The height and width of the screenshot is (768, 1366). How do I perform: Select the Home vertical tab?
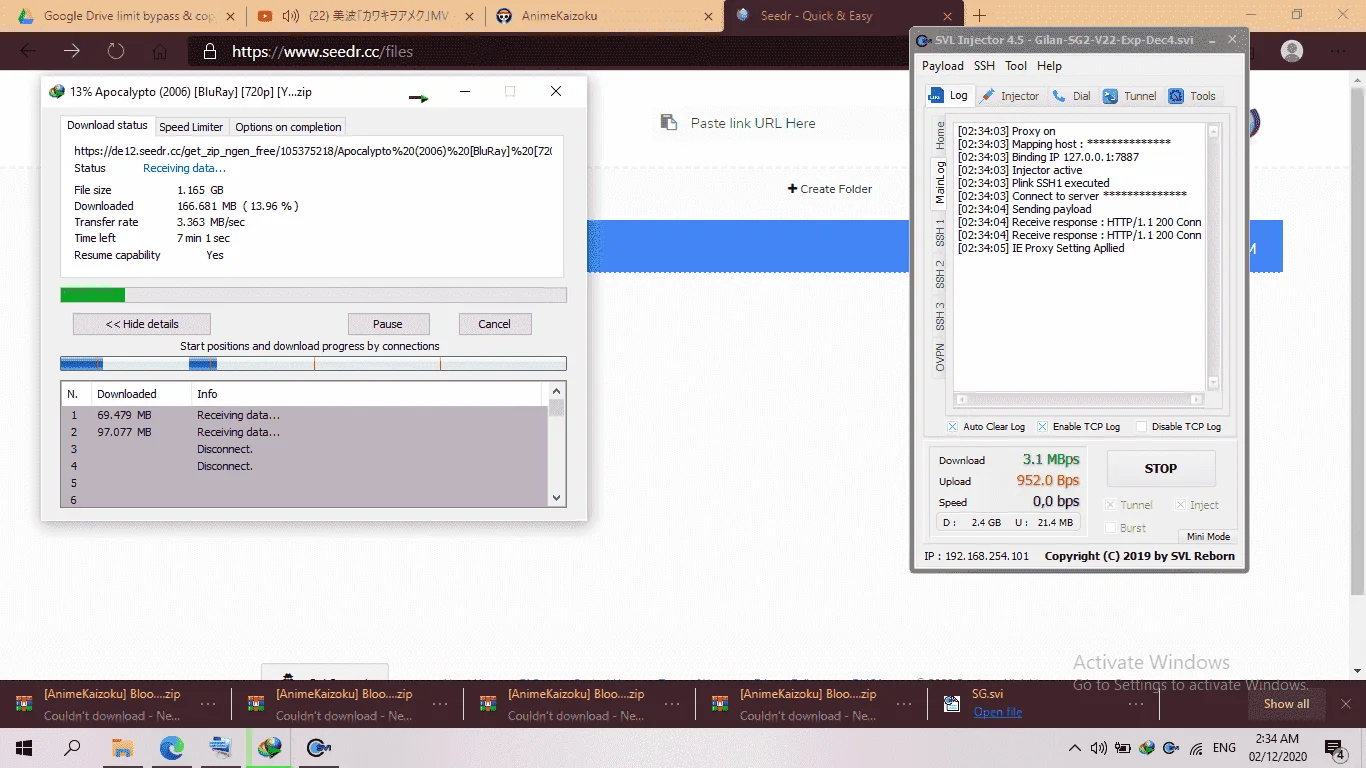point(940,135)
